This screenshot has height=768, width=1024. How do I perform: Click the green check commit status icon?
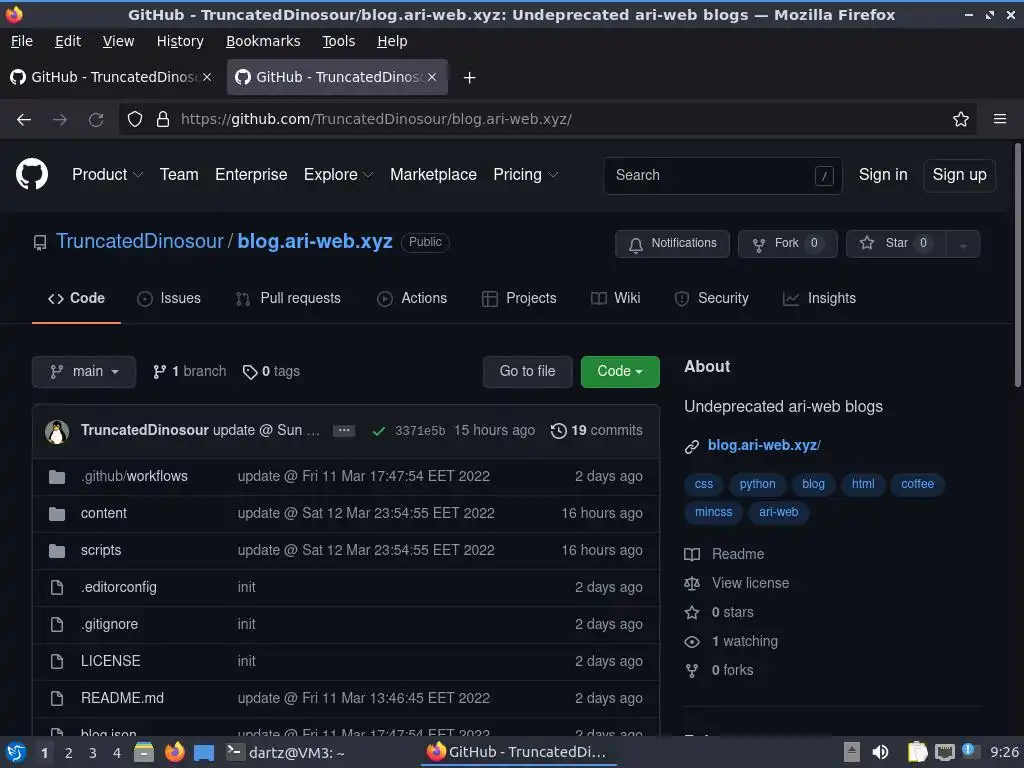[x=378, y=431]
